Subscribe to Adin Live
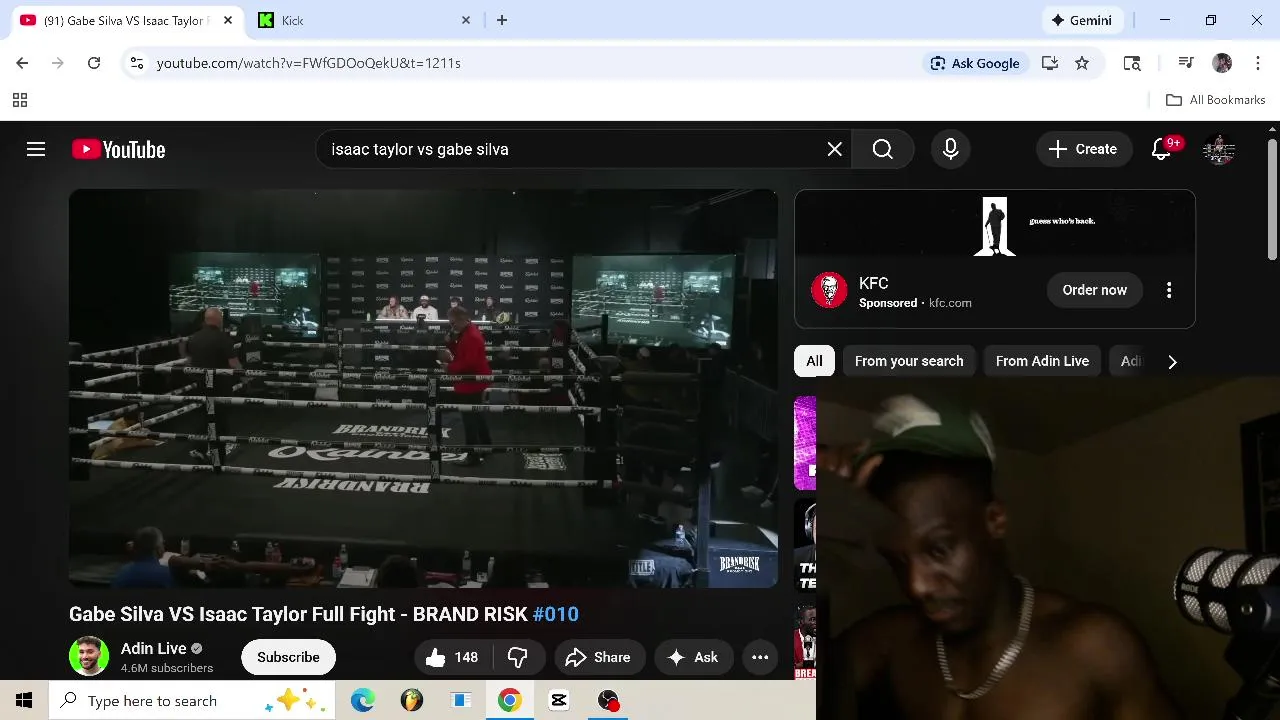1280x720 pixels. pos(288,657)
